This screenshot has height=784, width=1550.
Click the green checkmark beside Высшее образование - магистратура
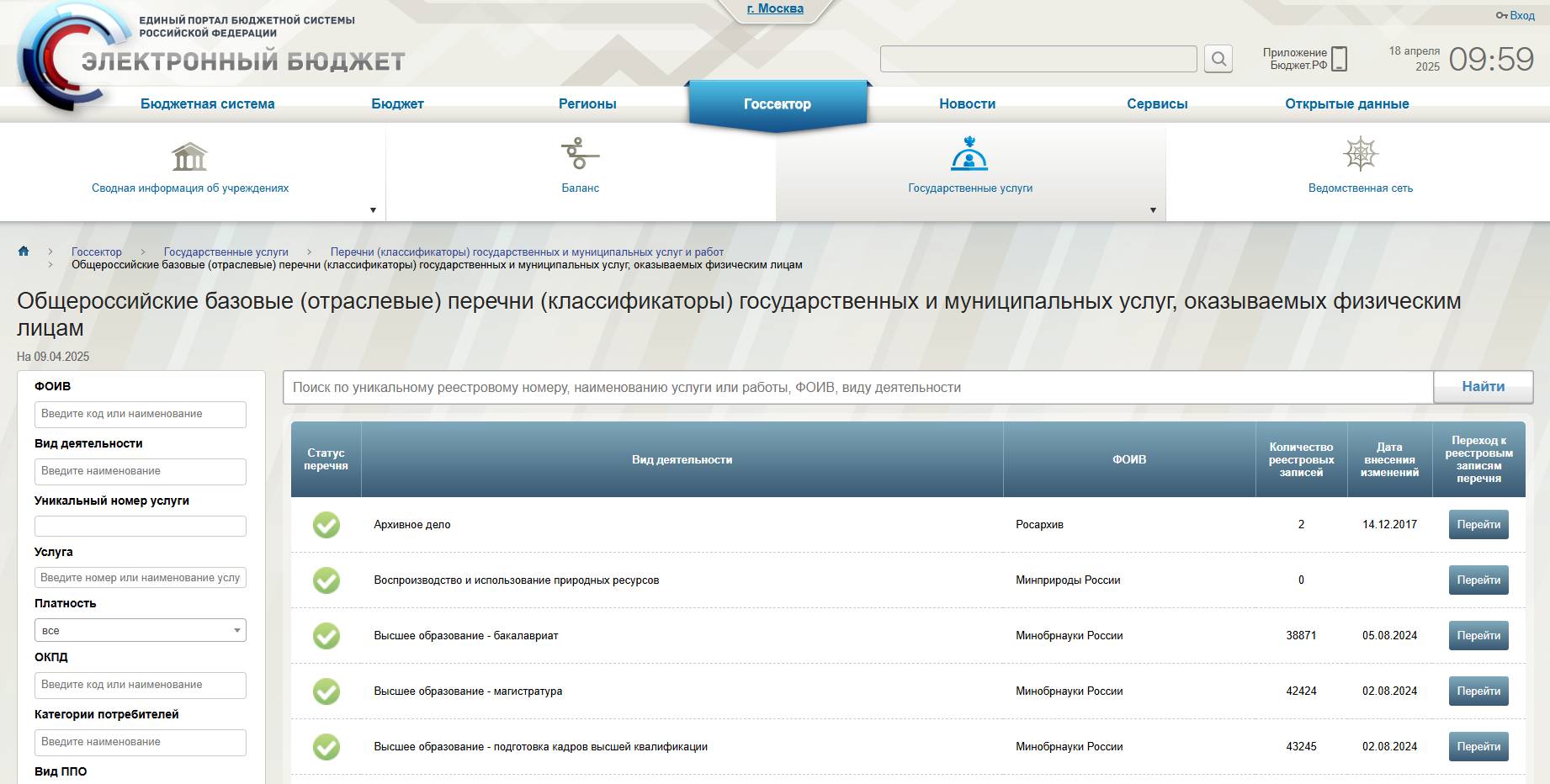click(x=327, y=691)
